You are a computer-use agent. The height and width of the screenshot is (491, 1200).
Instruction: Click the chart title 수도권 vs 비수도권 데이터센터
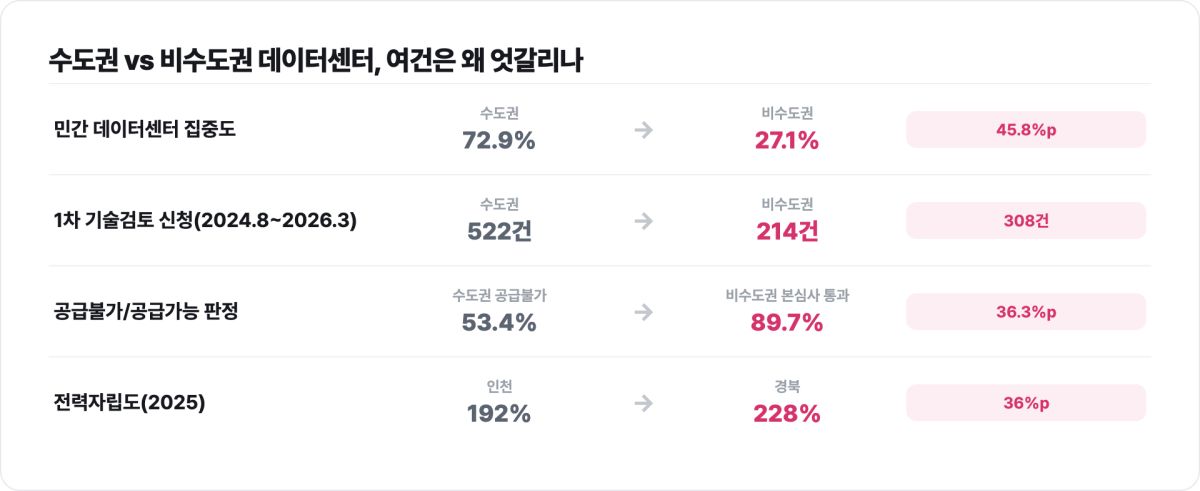[211, 60]
